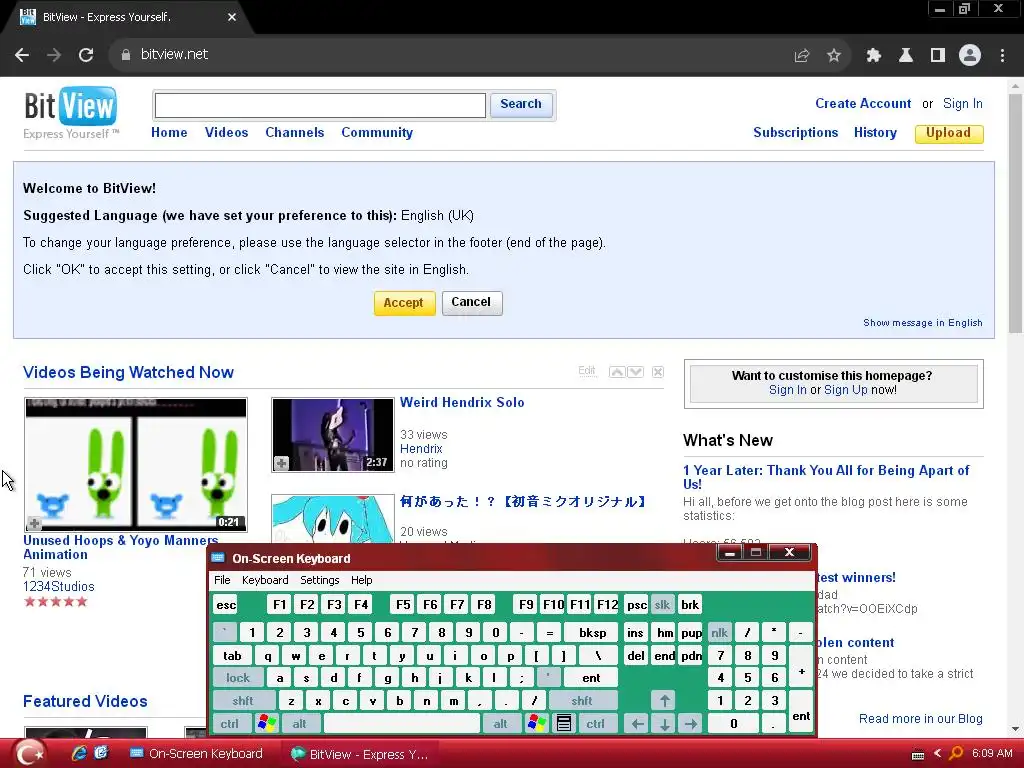The image size is (1024, 768).
Task: Toggle the nlk num lock key
Action: (x=719, y=632)
